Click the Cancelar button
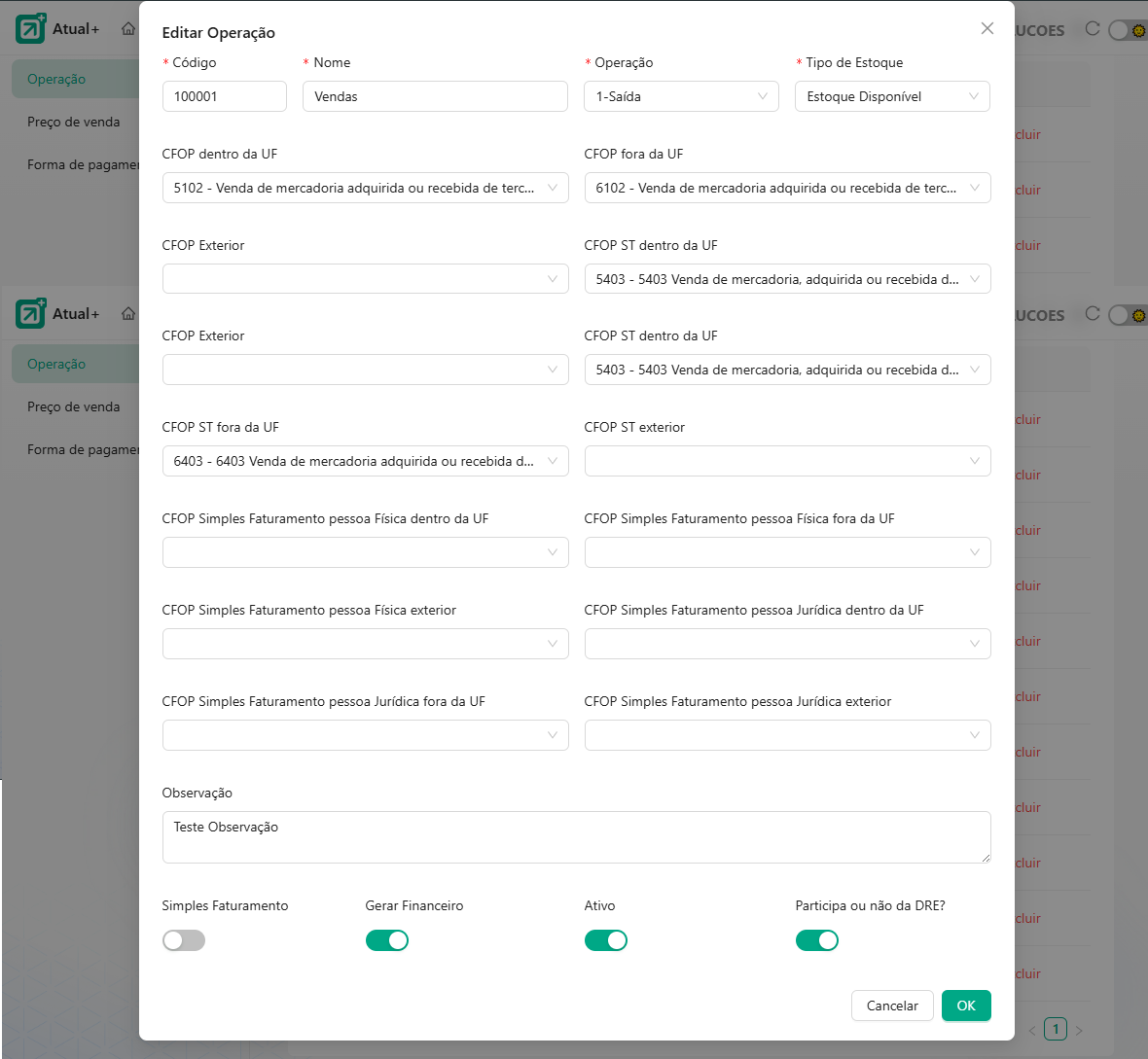 (x=892, y=1006)
